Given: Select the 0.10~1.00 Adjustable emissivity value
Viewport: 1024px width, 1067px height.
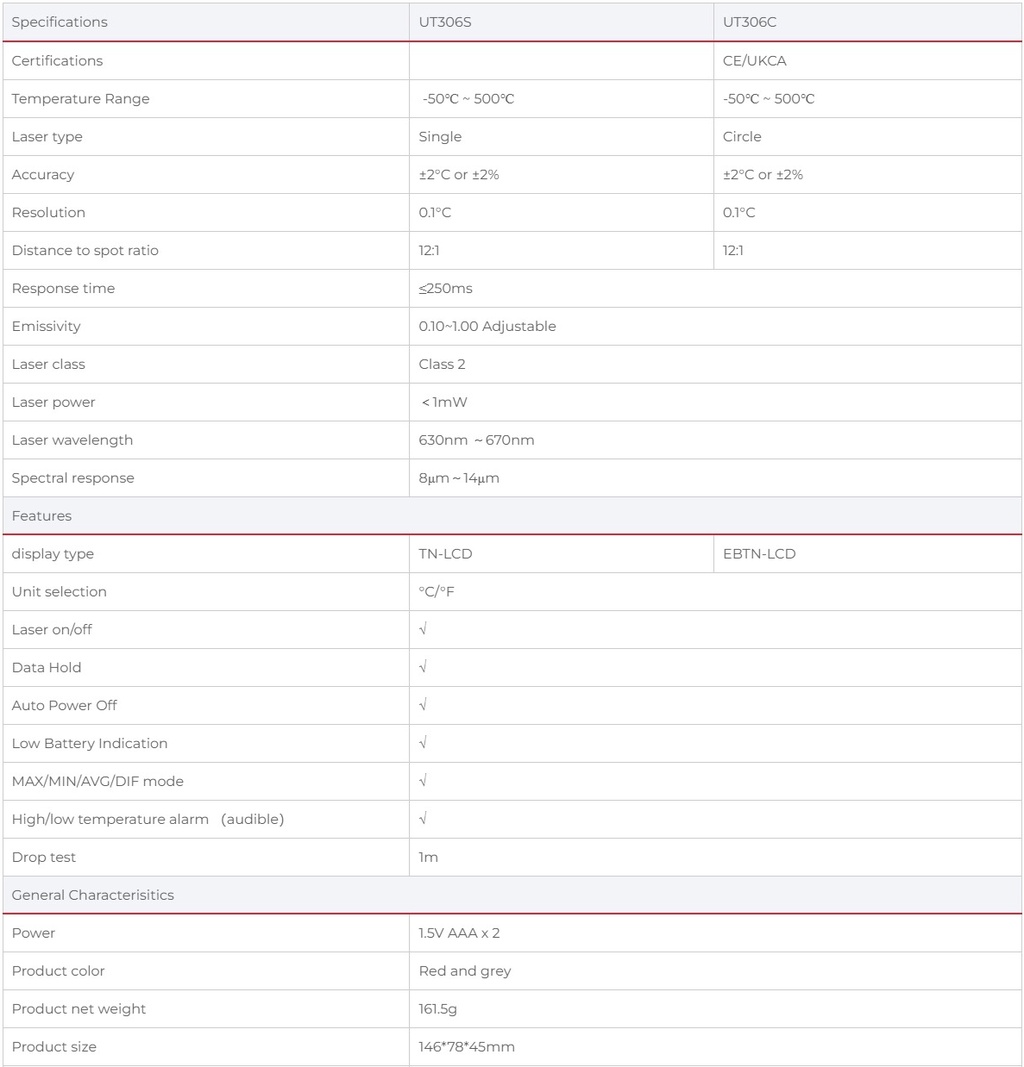Looking at the screenshot, I should tap(487, 326).
